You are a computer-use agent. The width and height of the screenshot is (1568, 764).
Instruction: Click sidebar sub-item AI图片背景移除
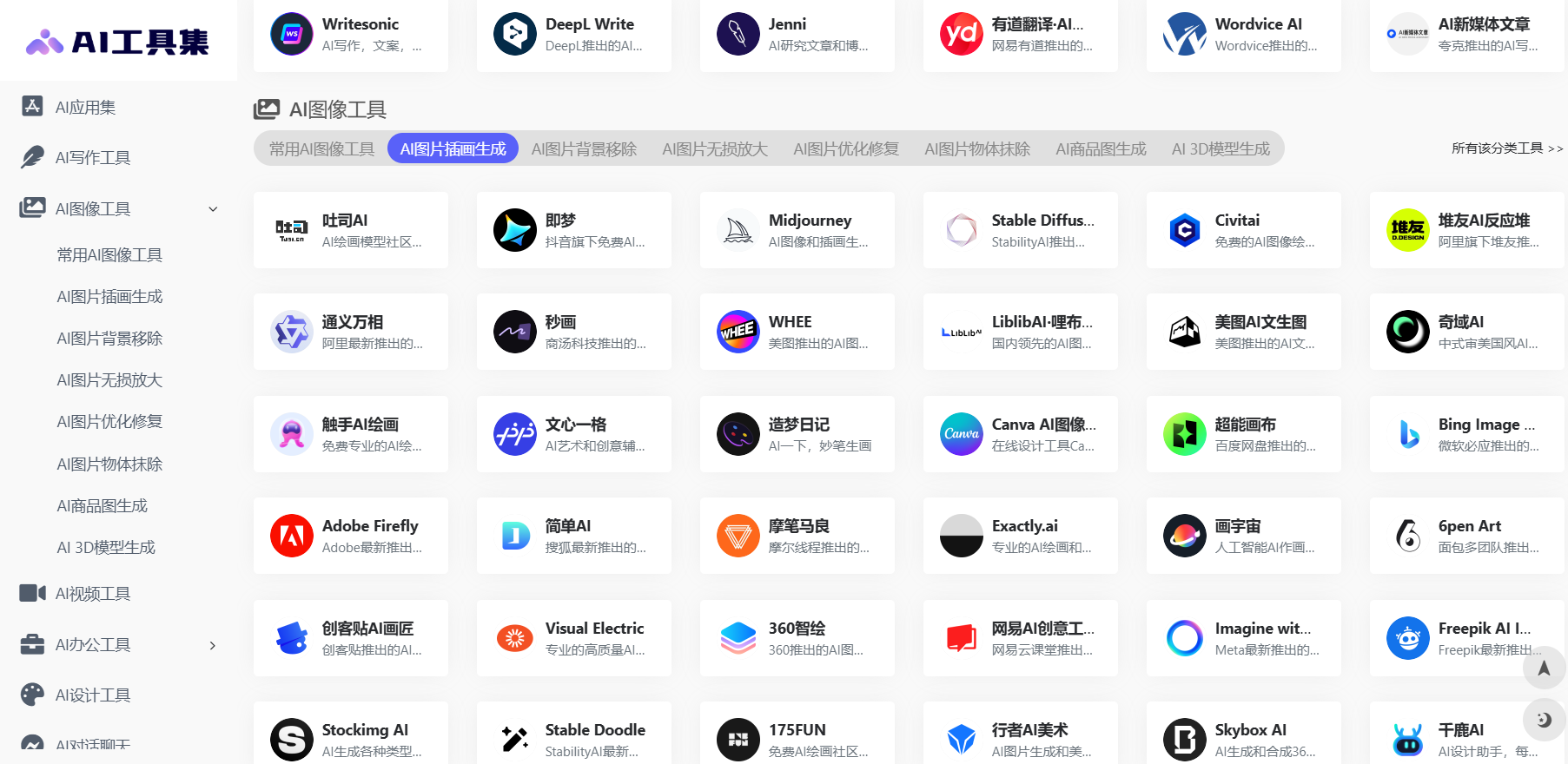pyautogui.click(x=109, y=339)
